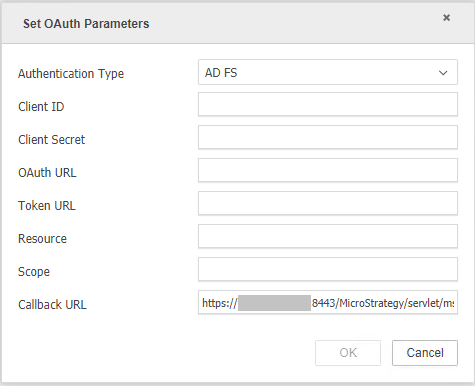Image resolution: width=475 pixels, height=386 pixels.
Task: Click the Callback URL label
Action: coord(52,305)
